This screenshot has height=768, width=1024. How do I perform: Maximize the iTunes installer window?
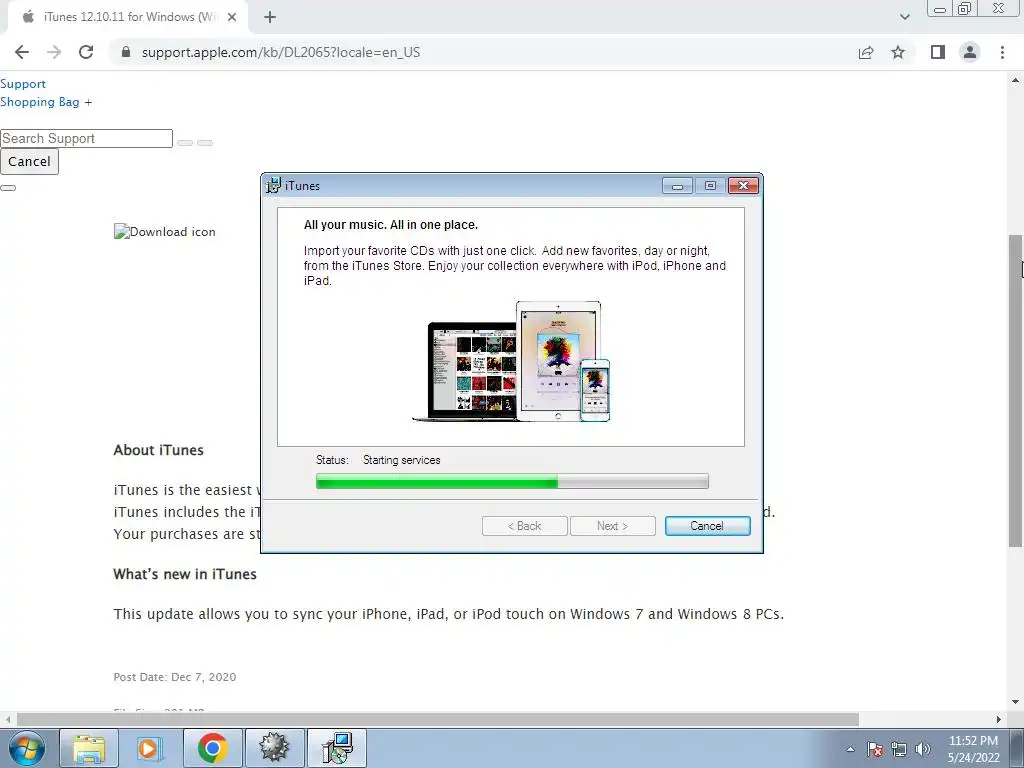pyautogui.click(x=711, y=186)
